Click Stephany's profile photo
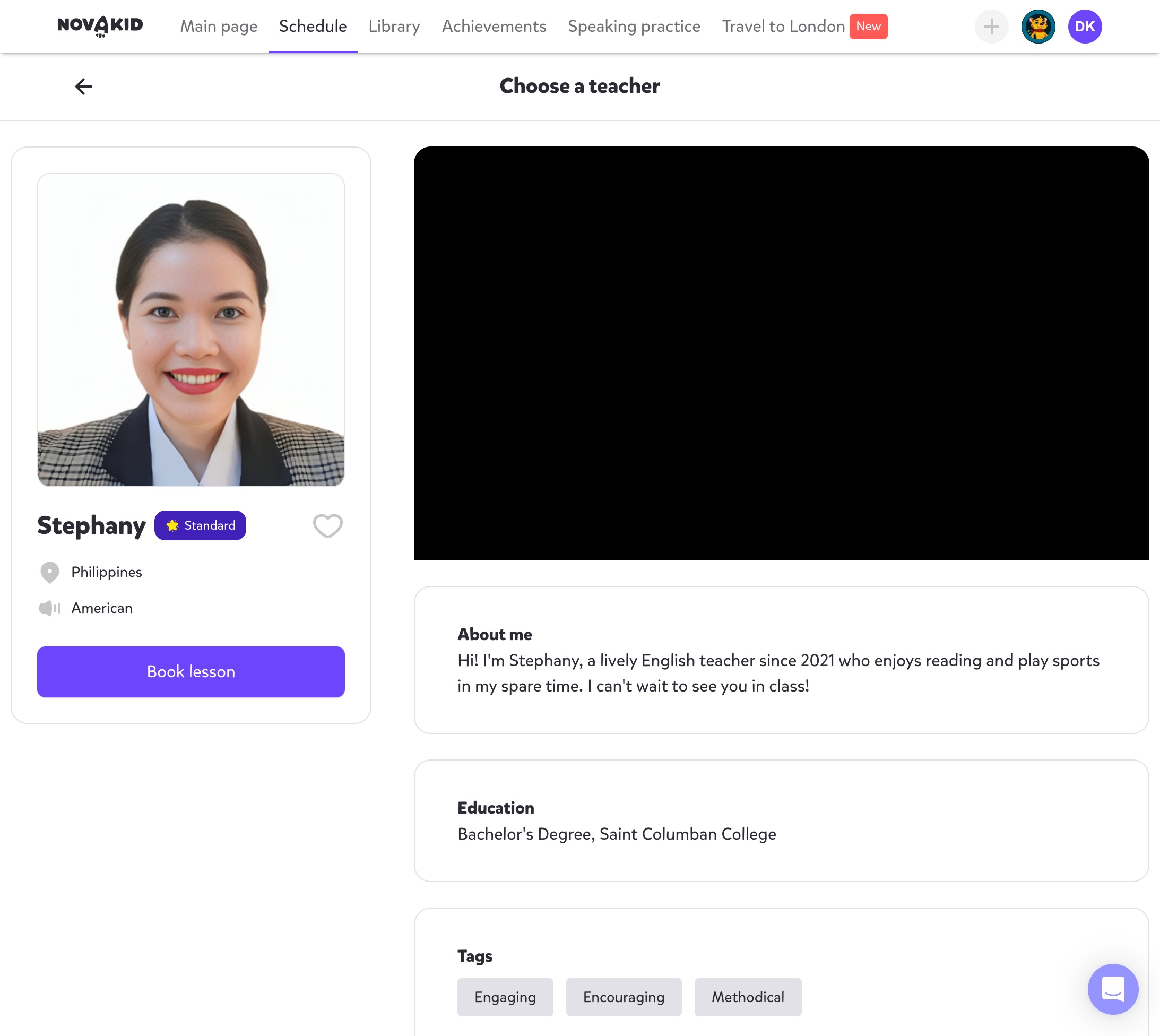This screenshot has width=1160, height=1036. 191,330
